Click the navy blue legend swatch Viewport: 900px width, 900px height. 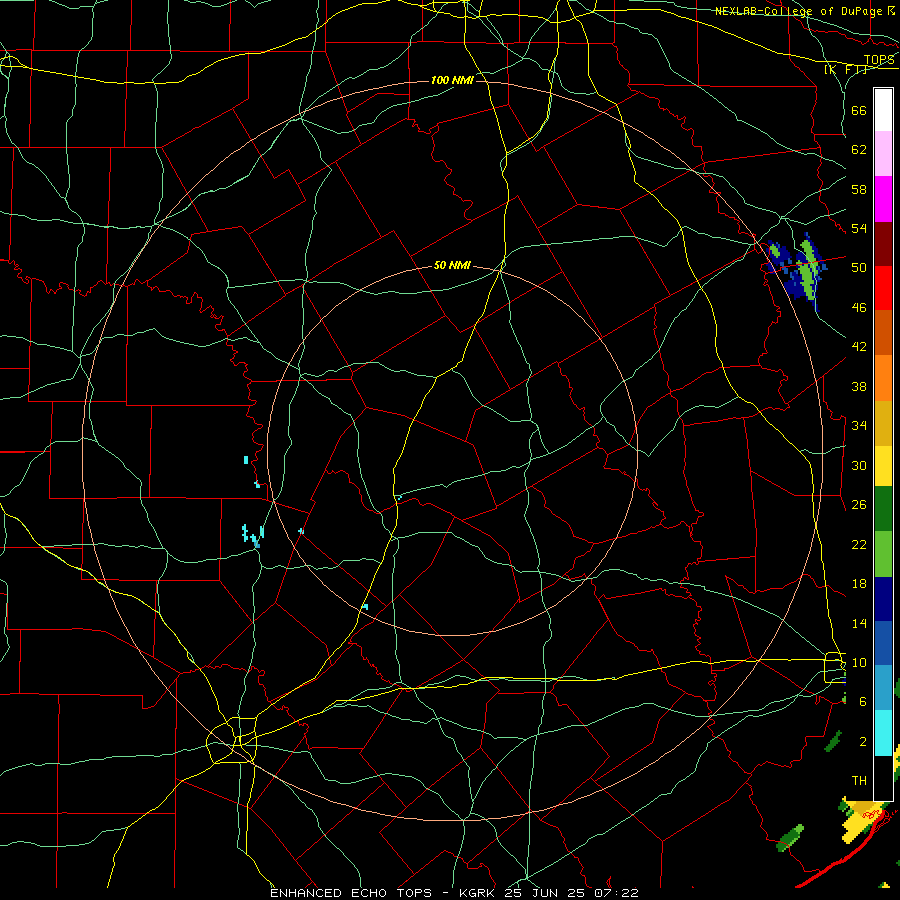(883, 599)
